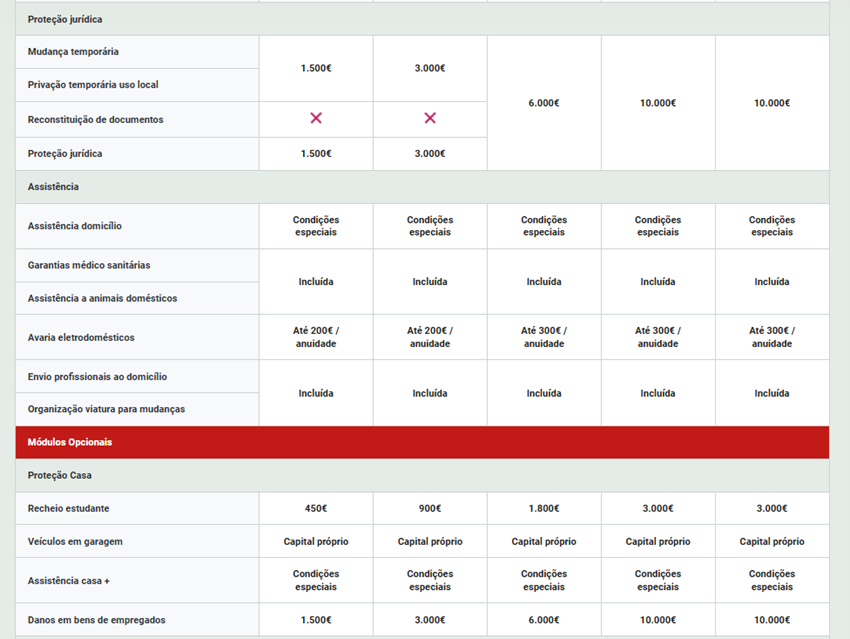Select Danos em bens de empregados label

(x=96, y=620)
